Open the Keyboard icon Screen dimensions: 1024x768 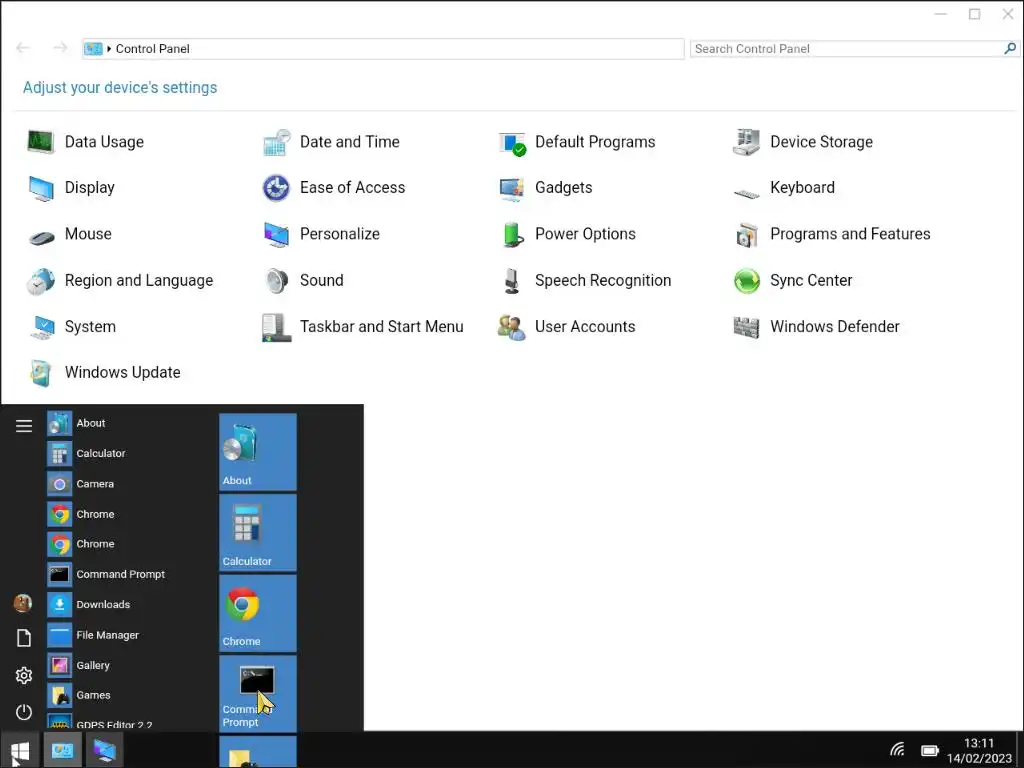coord(746,193)
